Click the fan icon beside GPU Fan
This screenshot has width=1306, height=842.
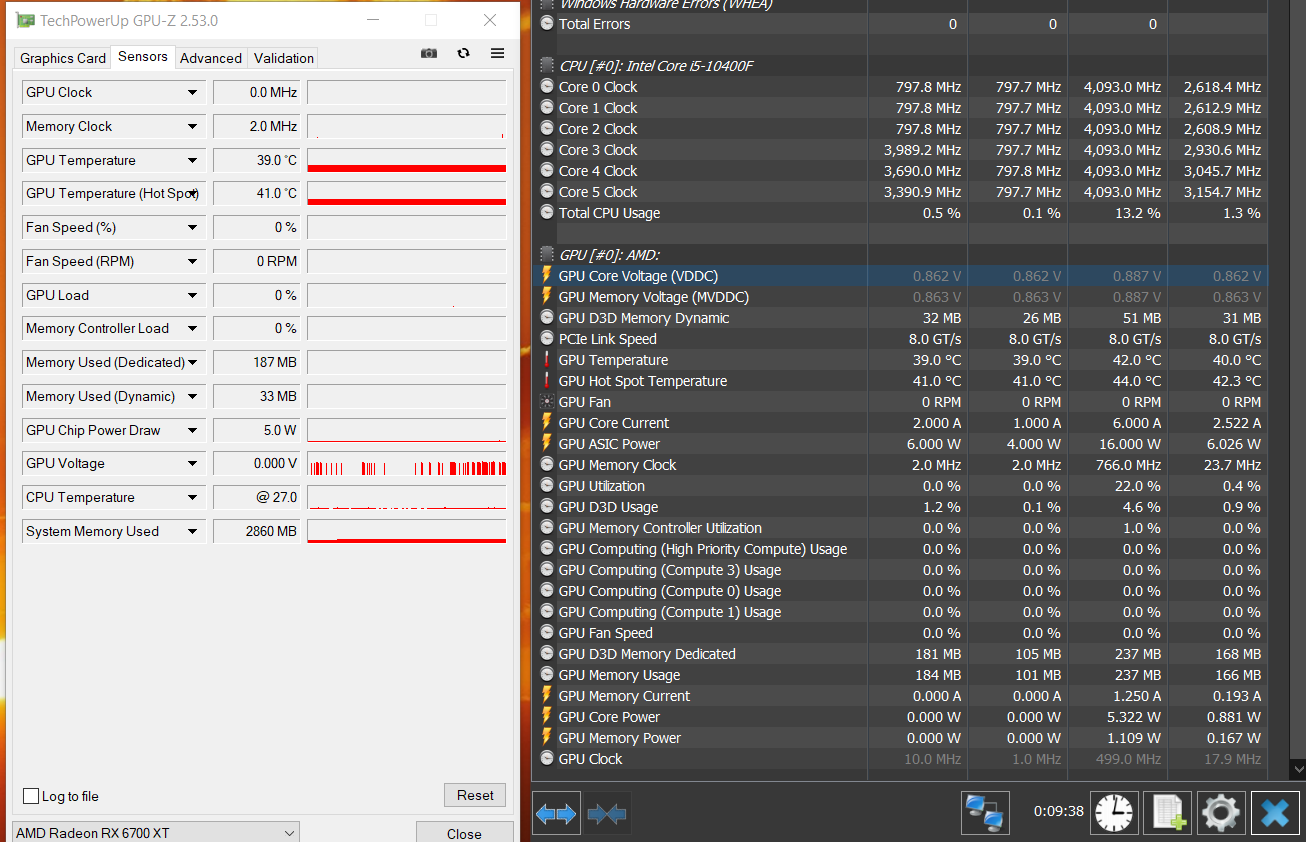pos(547,402)
